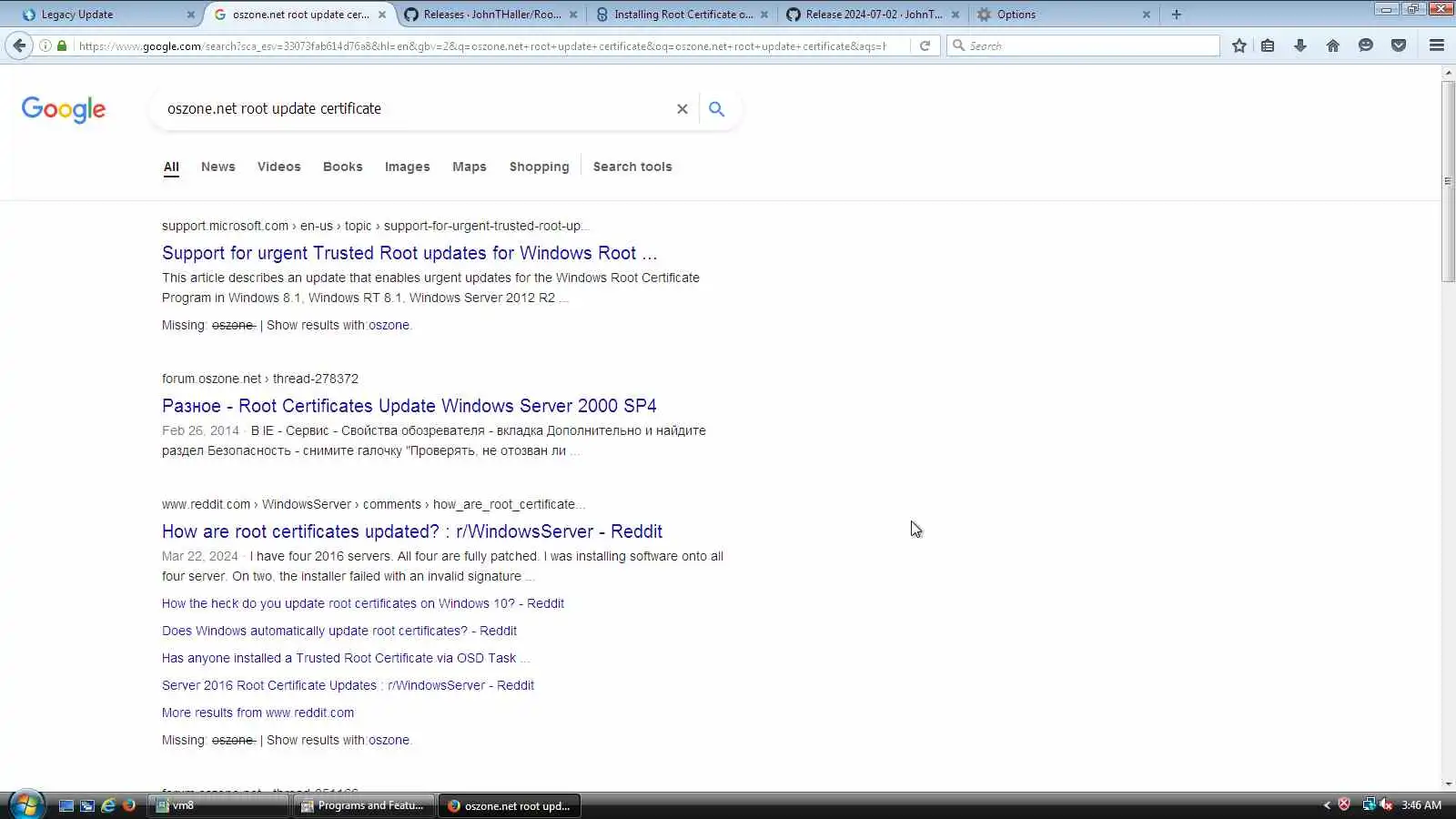Close the Installing Root Certificate tab
Image resolution: width=1456 pixels, height=819 pixels.
764,15
